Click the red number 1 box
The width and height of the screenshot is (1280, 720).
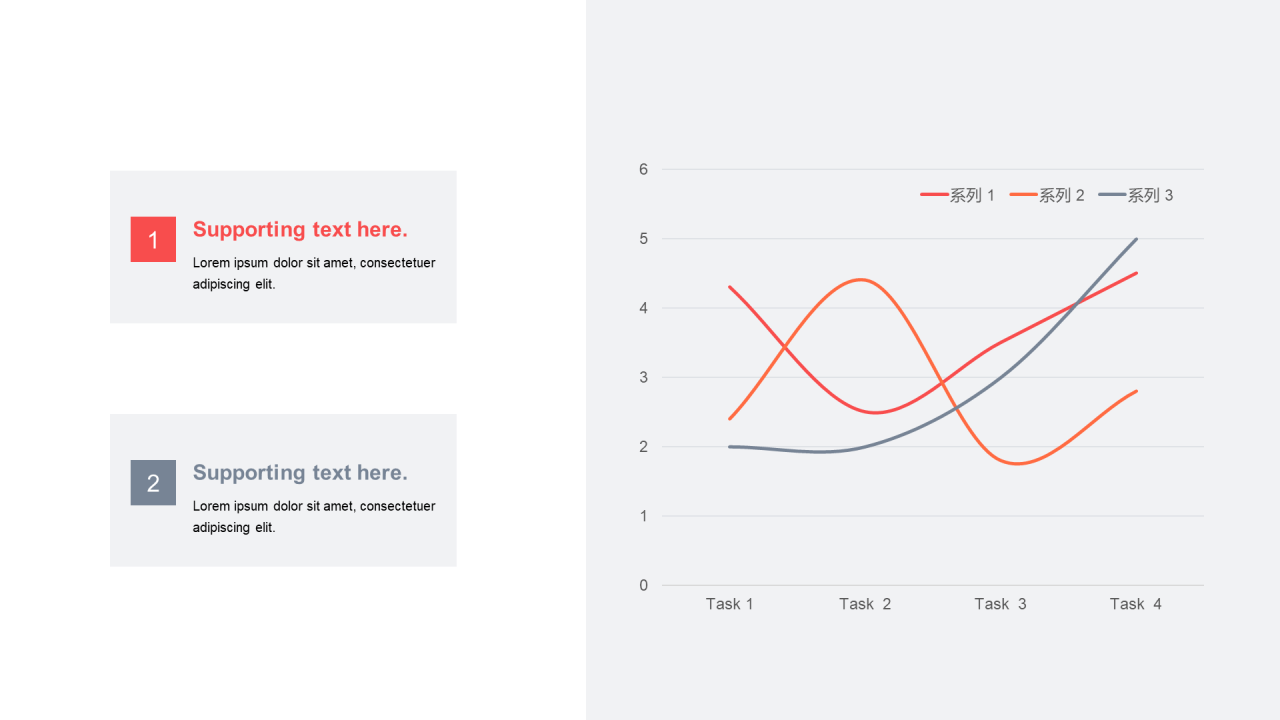coord(153,240)
